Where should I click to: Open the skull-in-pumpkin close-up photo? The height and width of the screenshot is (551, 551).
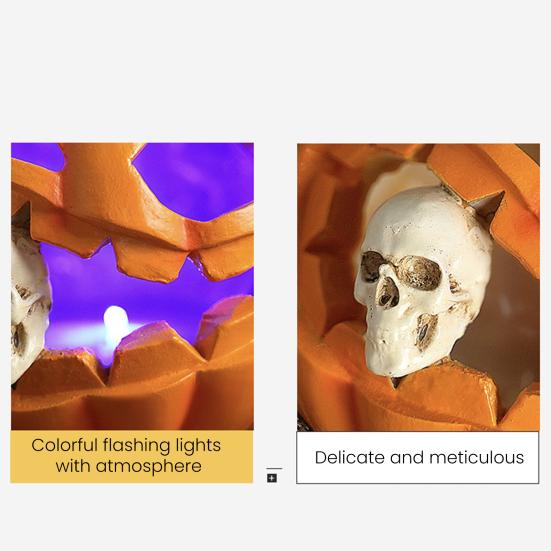point(418,287)
